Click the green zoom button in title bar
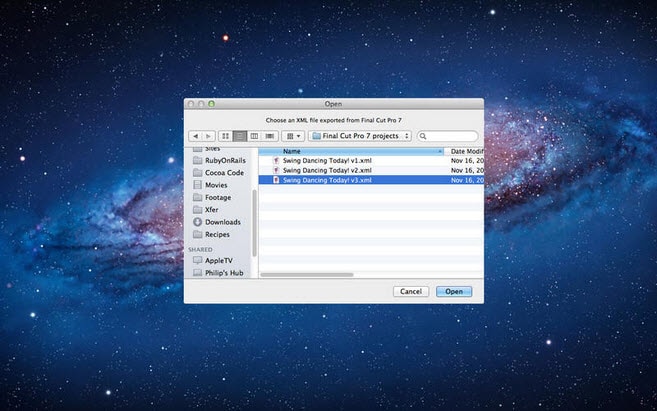 click(211, 103)
